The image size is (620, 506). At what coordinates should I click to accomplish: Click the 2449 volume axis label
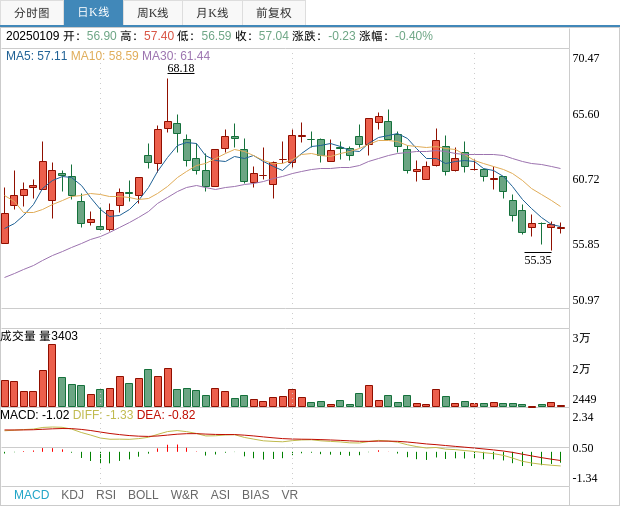(x=584, y=399)
